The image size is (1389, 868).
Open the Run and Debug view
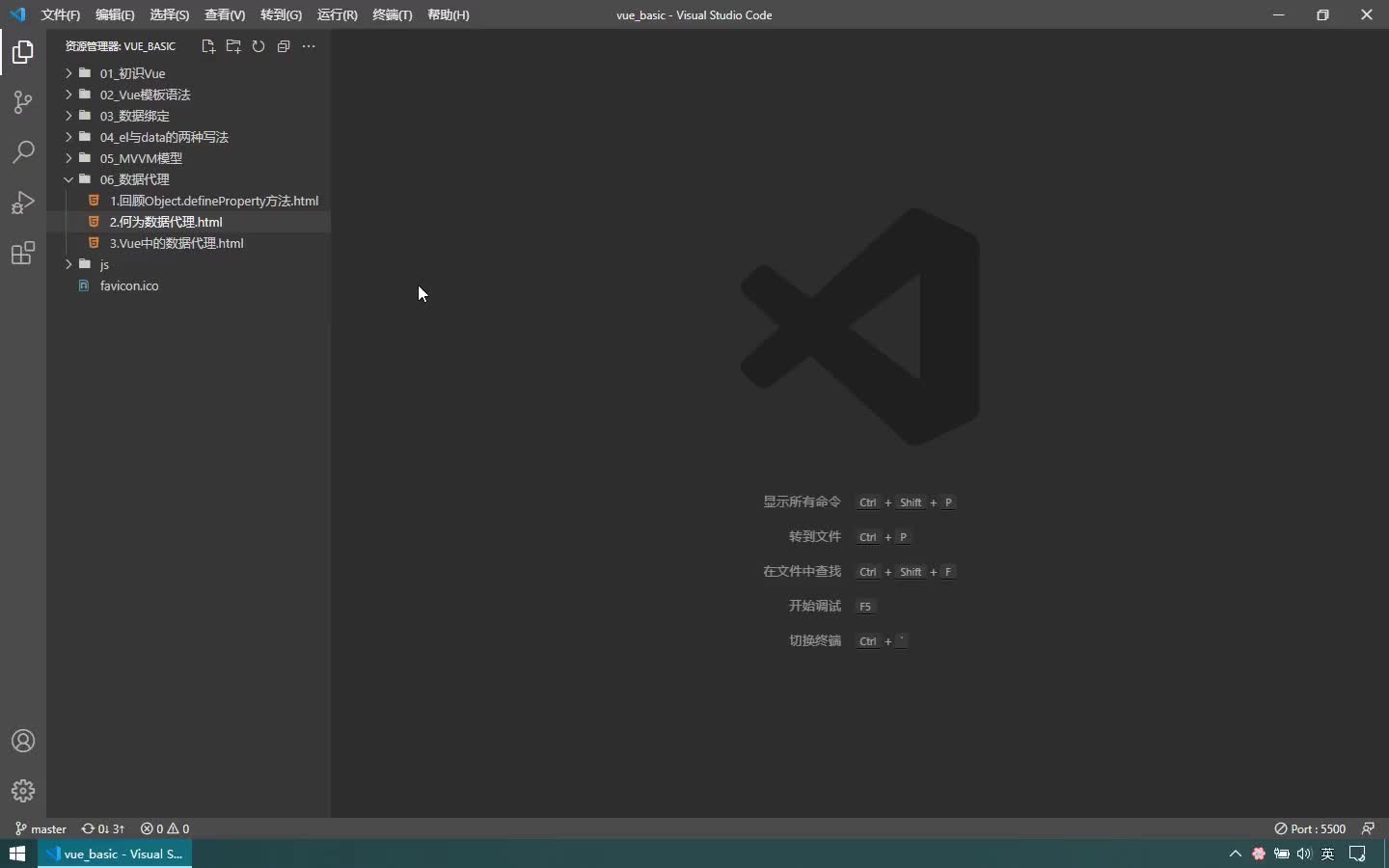point(23,203)
